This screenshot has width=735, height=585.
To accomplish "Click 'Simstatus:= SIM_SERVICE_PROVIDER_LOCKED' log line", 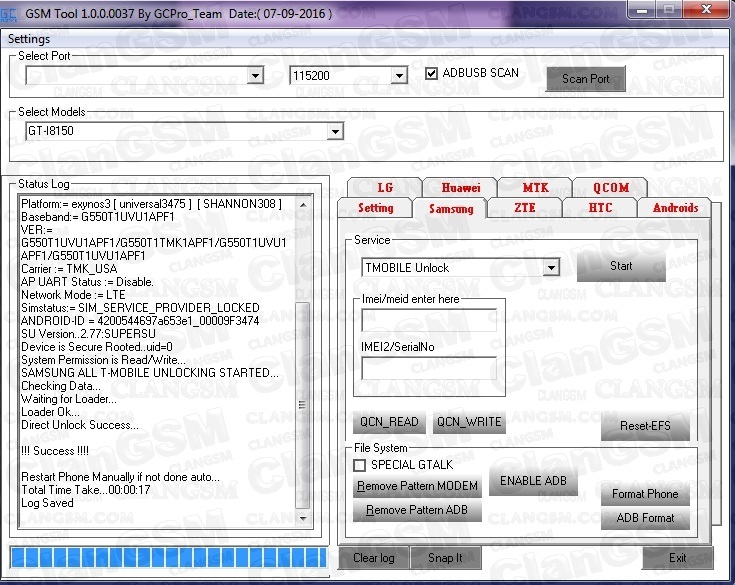I will [x=140, y=308].
